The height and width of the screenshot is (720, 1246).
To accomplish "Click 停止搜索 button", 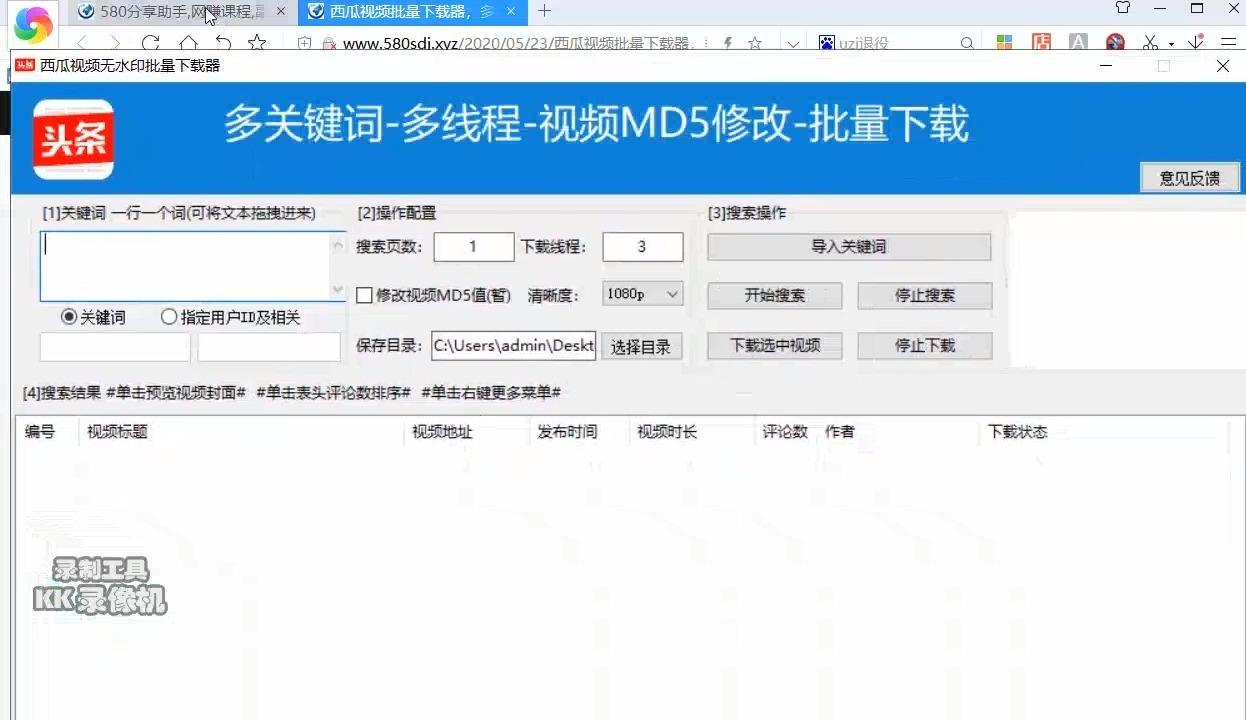I will [x=925, y=296].
